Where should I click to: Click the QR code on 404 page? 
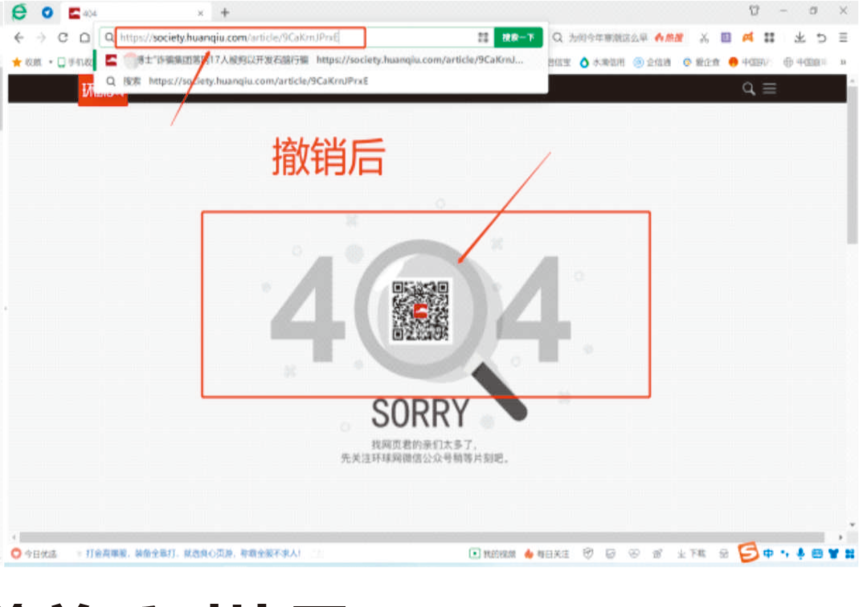click(x=420, y=310)
